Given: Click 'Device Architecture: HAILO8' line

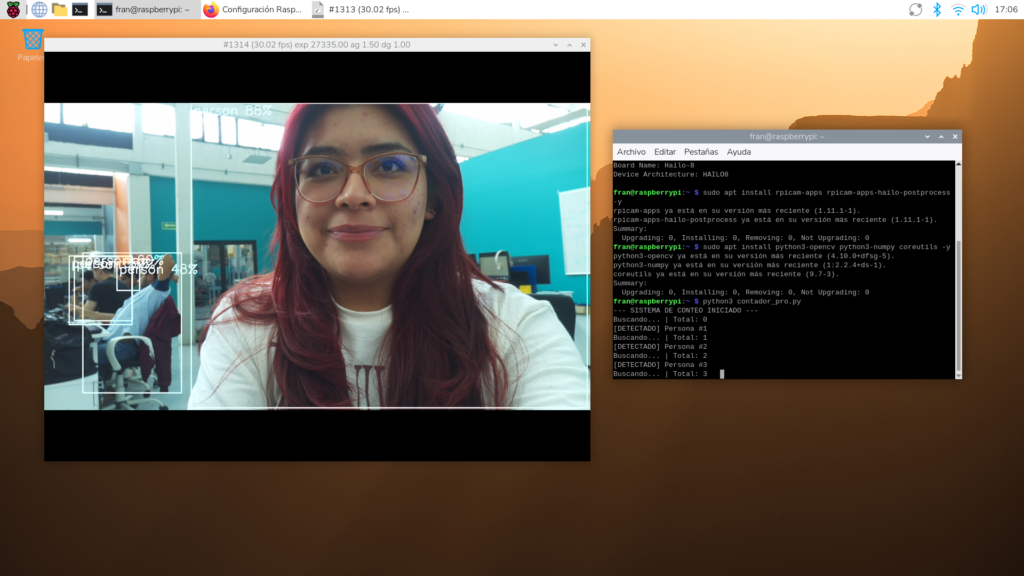Looking at the screenshot, I should click(x=671, y=174).
